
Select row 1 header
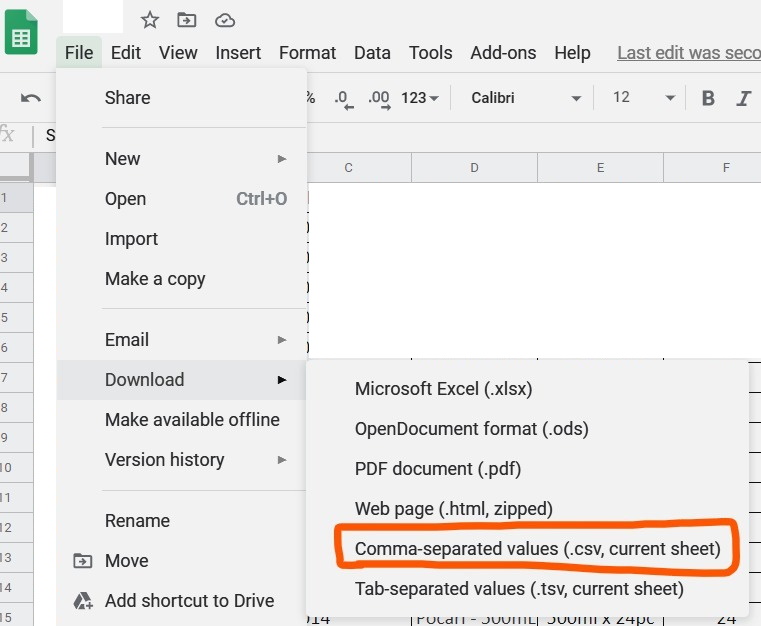pos(17,198)
